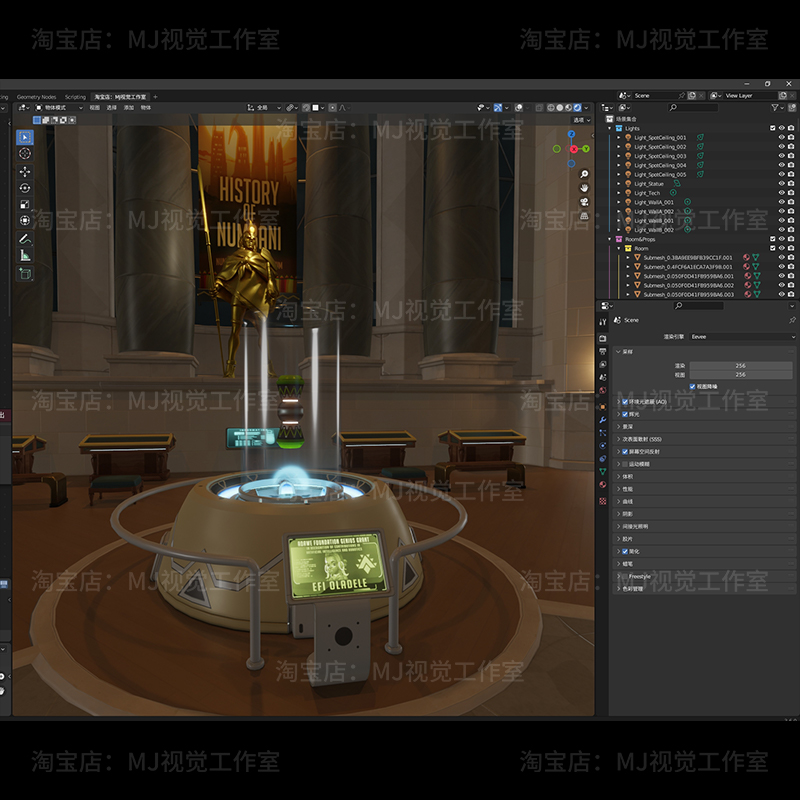
Task: Switch to wireframe viewport shading
Action: coord(551,108)
